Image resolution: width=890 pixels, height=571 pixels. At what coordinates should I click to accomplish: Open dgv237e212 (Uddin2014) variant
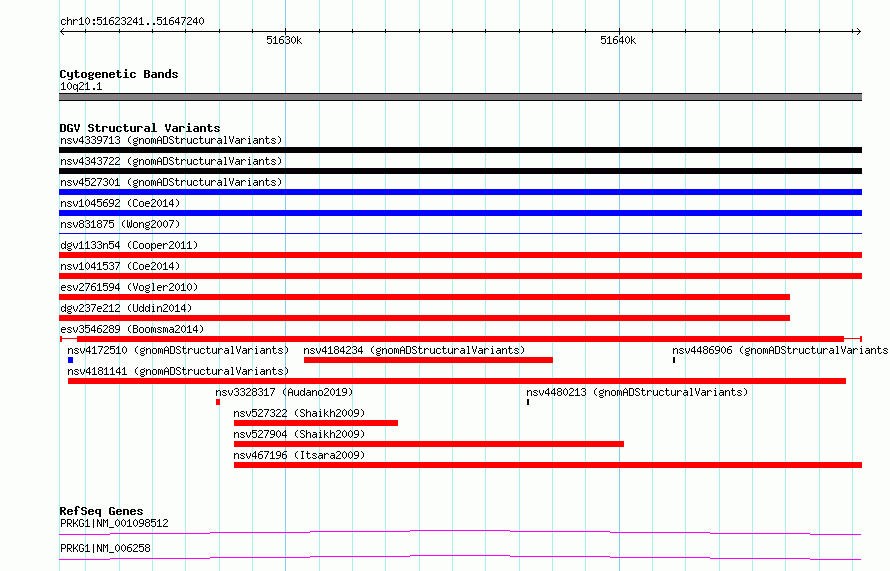126,308
